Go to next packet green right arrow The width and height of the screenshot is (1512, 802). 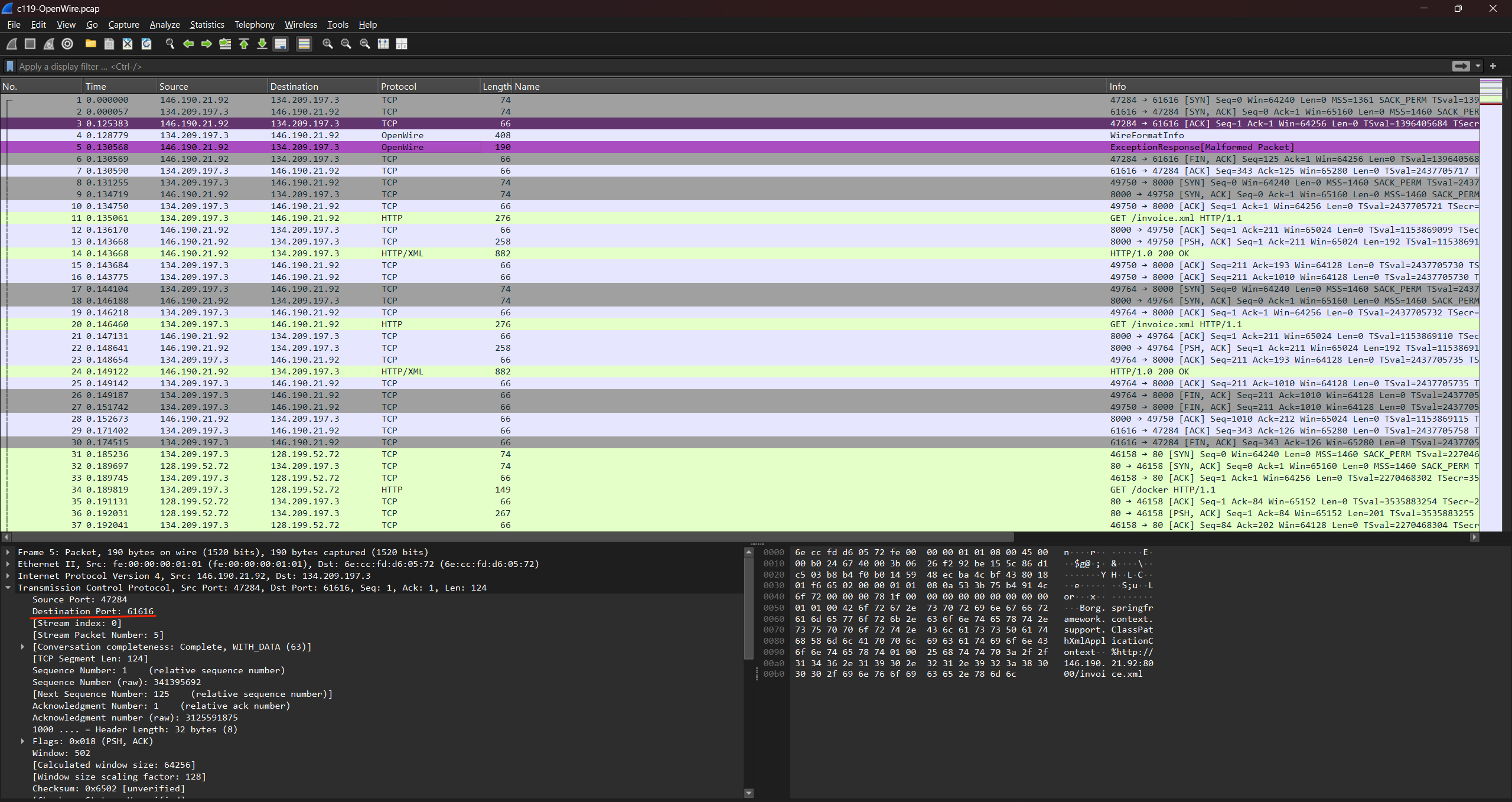tap(207, 44)
